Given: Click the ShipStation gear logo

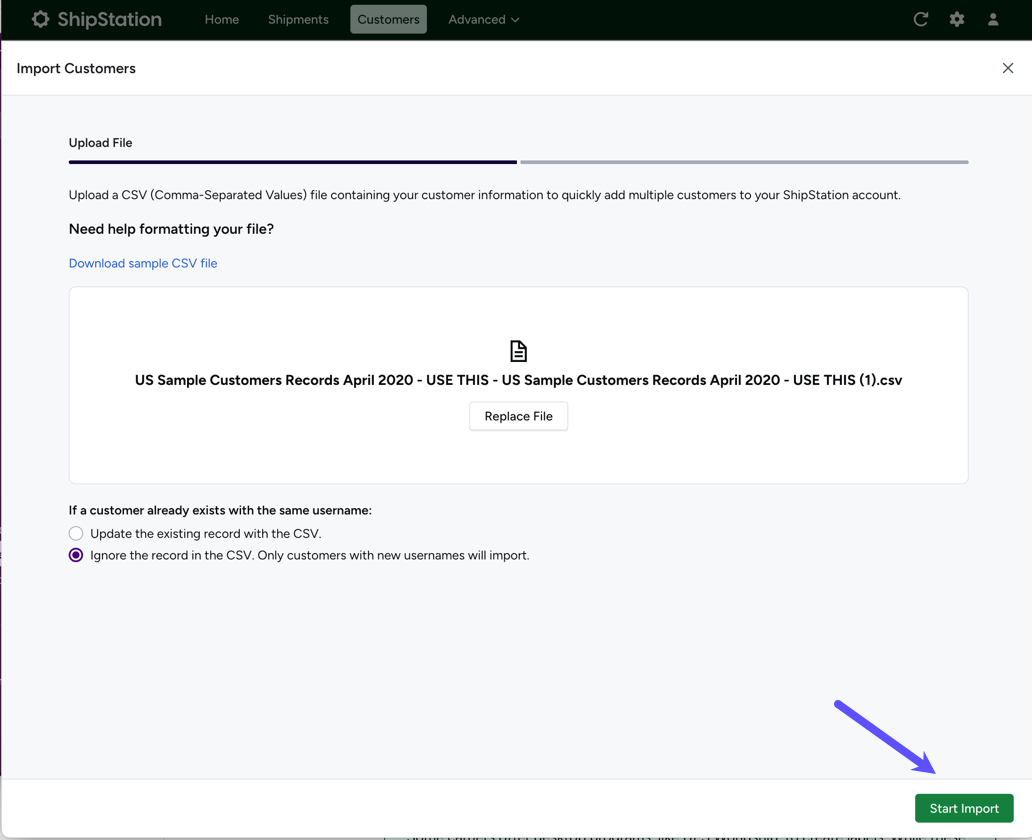Looking at the screenshot, I should pos(41,19).
